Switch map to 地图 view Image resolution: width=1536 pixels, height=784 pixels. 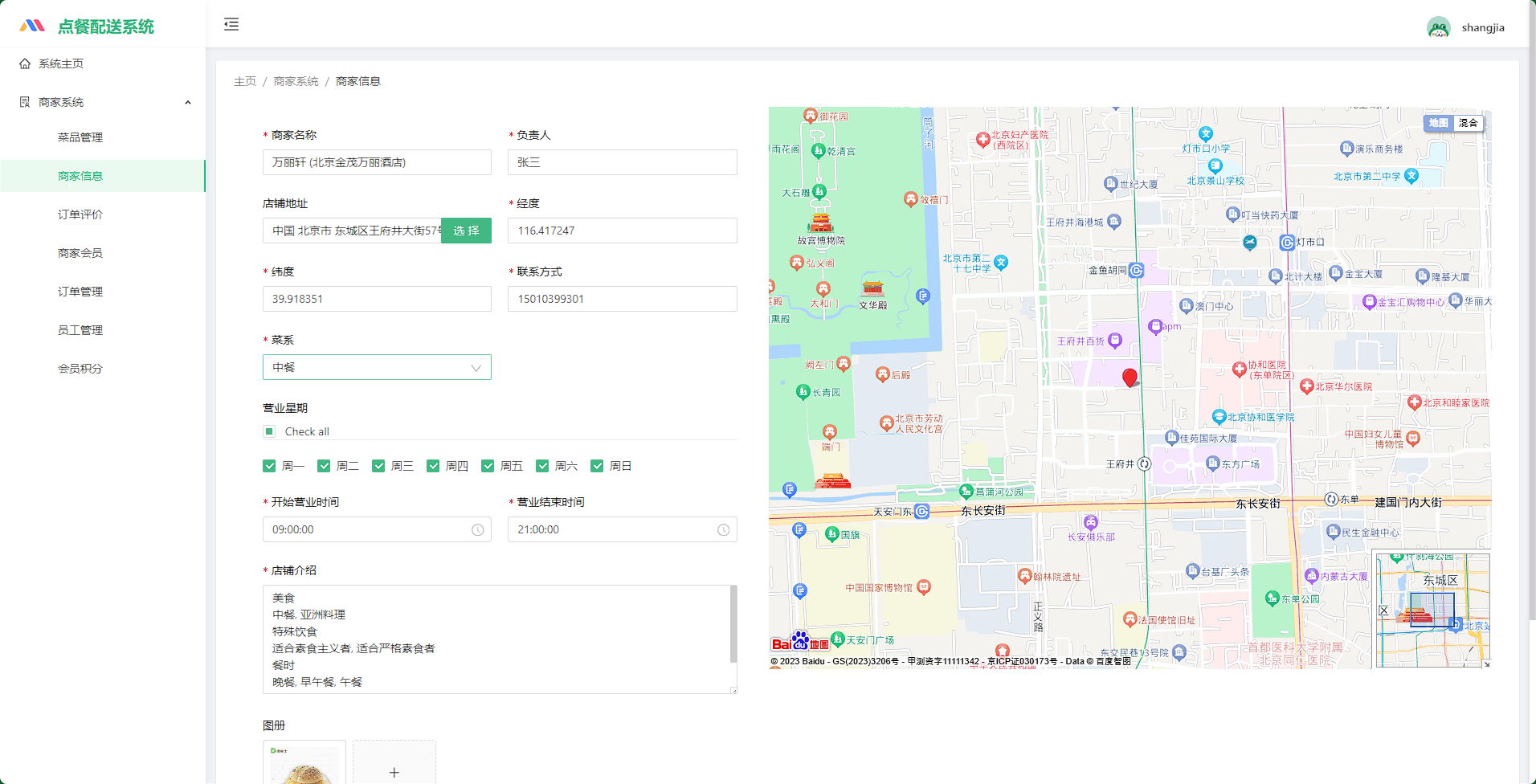(1439, 123)
